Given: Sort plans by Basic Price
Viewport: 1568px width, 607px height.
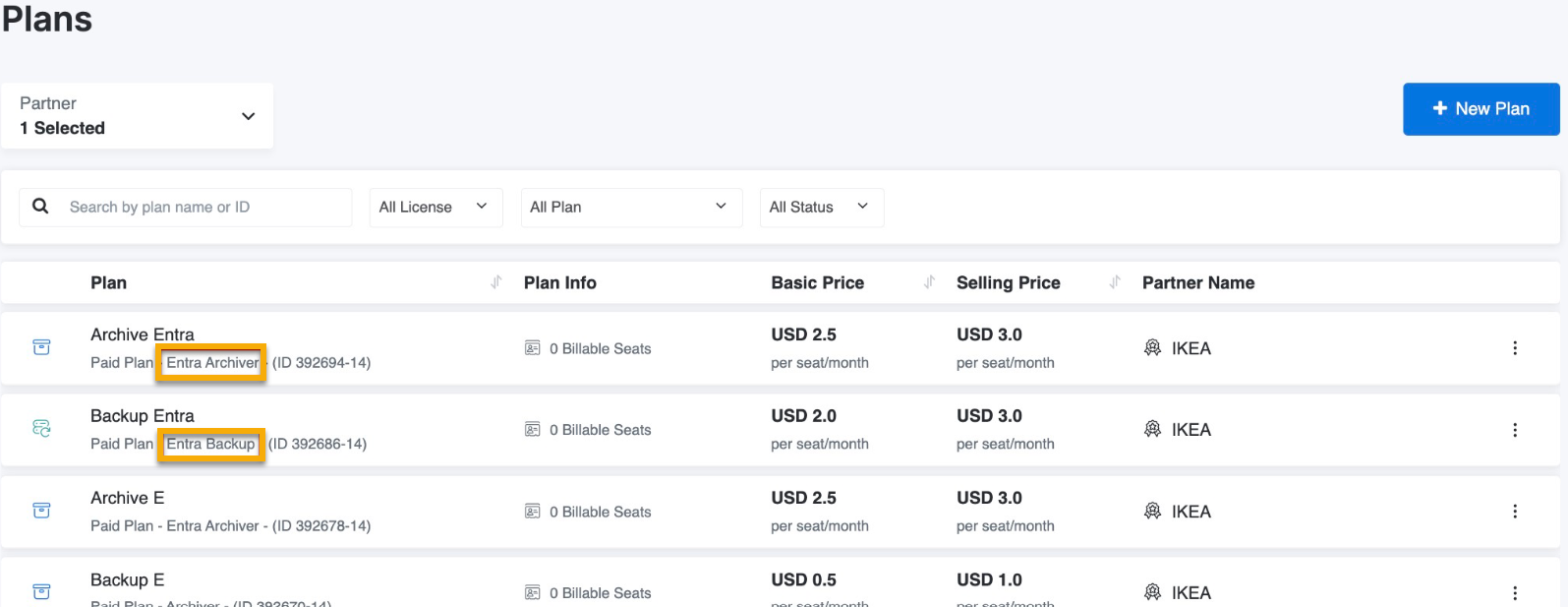Looking at the screenshot, I should (929, 282).
